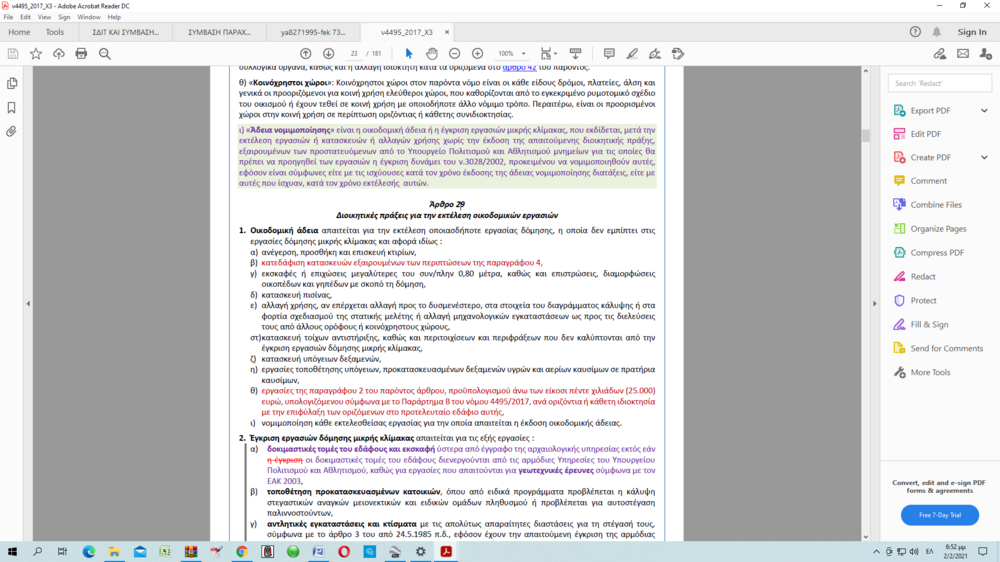Select the Highlight text pen tool
The image size is (1000, 562).
coord(632,53)
